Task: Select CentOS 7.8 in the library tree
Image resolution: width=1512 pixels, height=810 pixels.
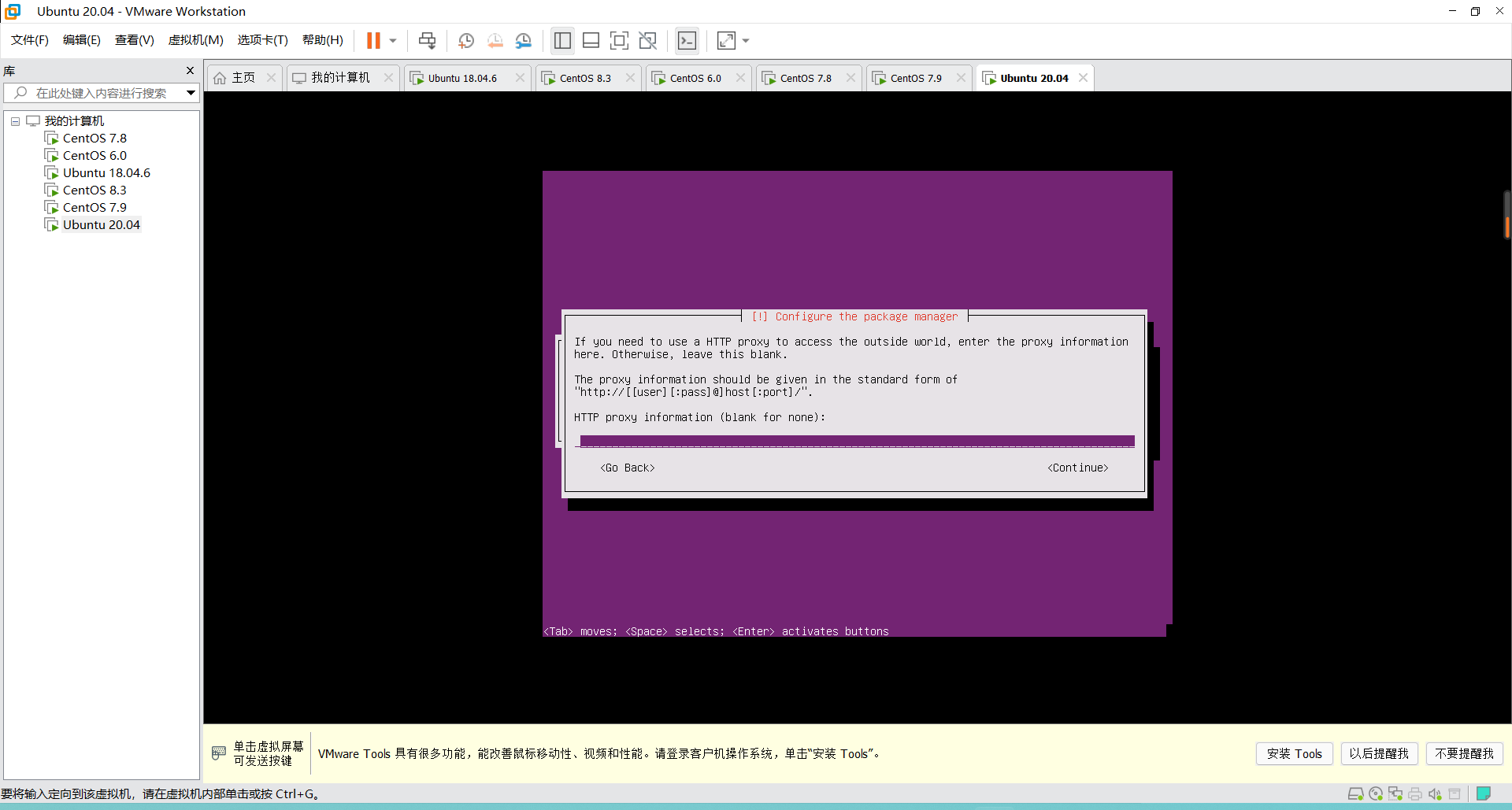Action: point(94,139)
